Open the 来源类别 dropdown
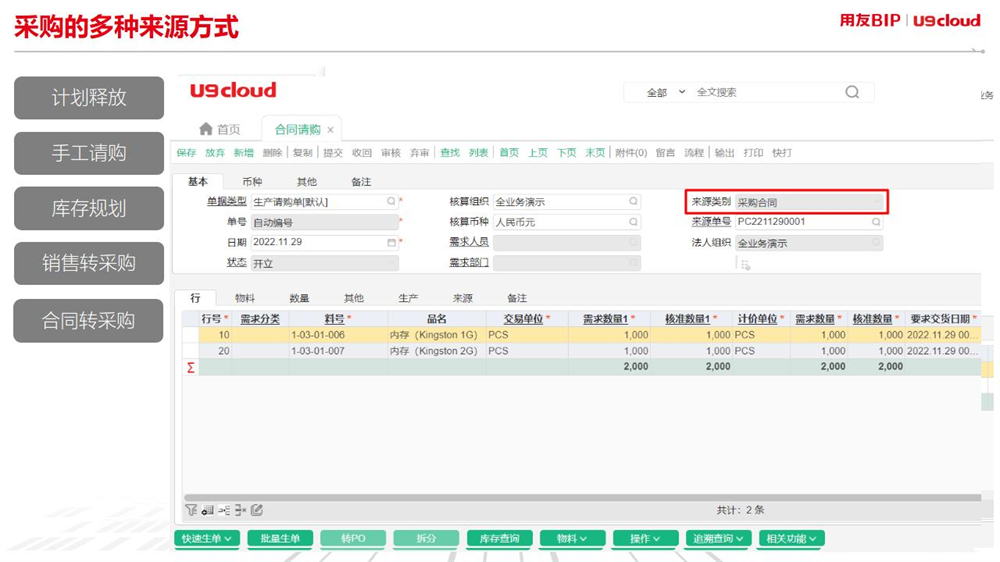Screen dimensions: 1000x562 tap(809, 202)
